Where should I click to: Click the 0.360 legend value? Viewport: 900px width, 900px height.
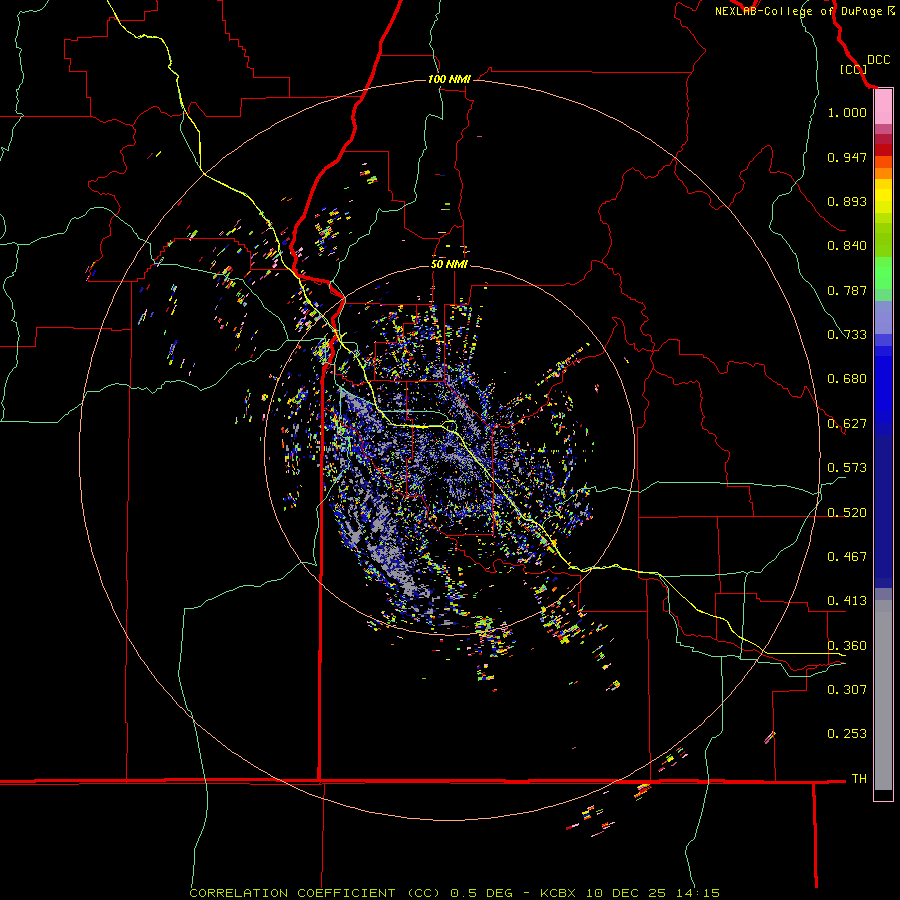(x=847, y=646)
